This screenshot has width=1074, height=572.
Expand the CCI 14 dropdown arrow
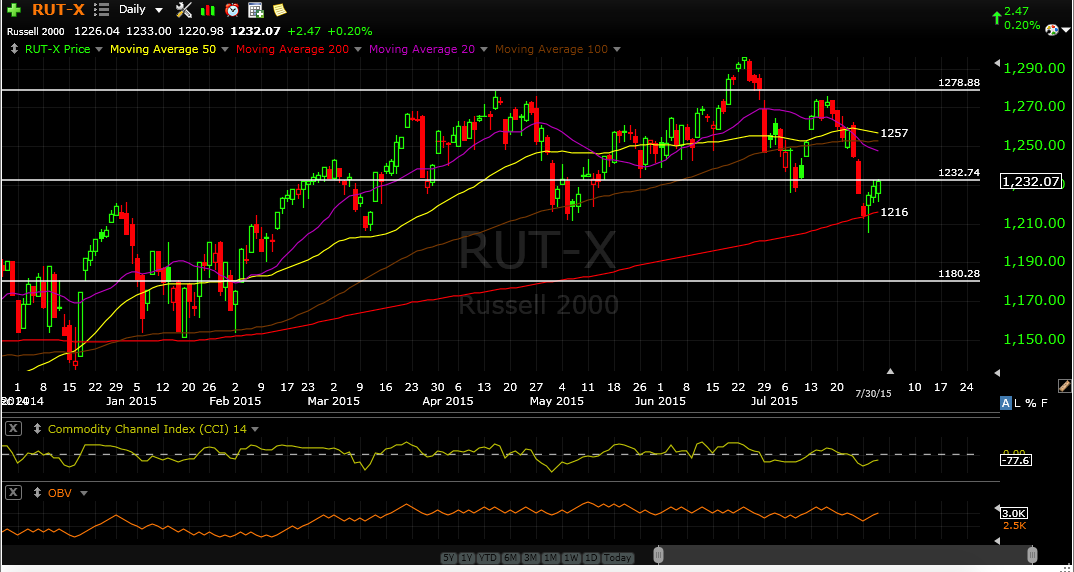(255, 430)
